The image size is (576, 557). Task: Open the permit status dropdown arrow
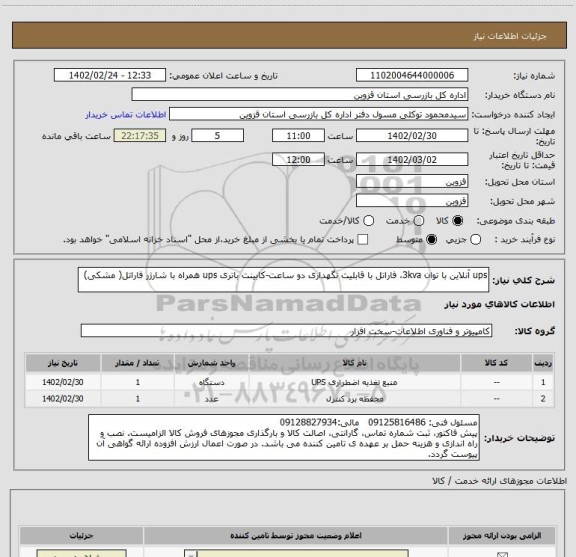coord(191,553)
